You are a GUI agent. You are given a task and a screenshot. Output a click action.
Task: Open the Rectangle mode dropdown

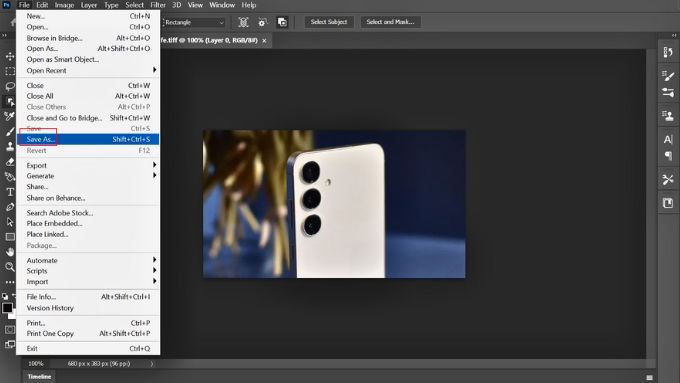[193, 22]
